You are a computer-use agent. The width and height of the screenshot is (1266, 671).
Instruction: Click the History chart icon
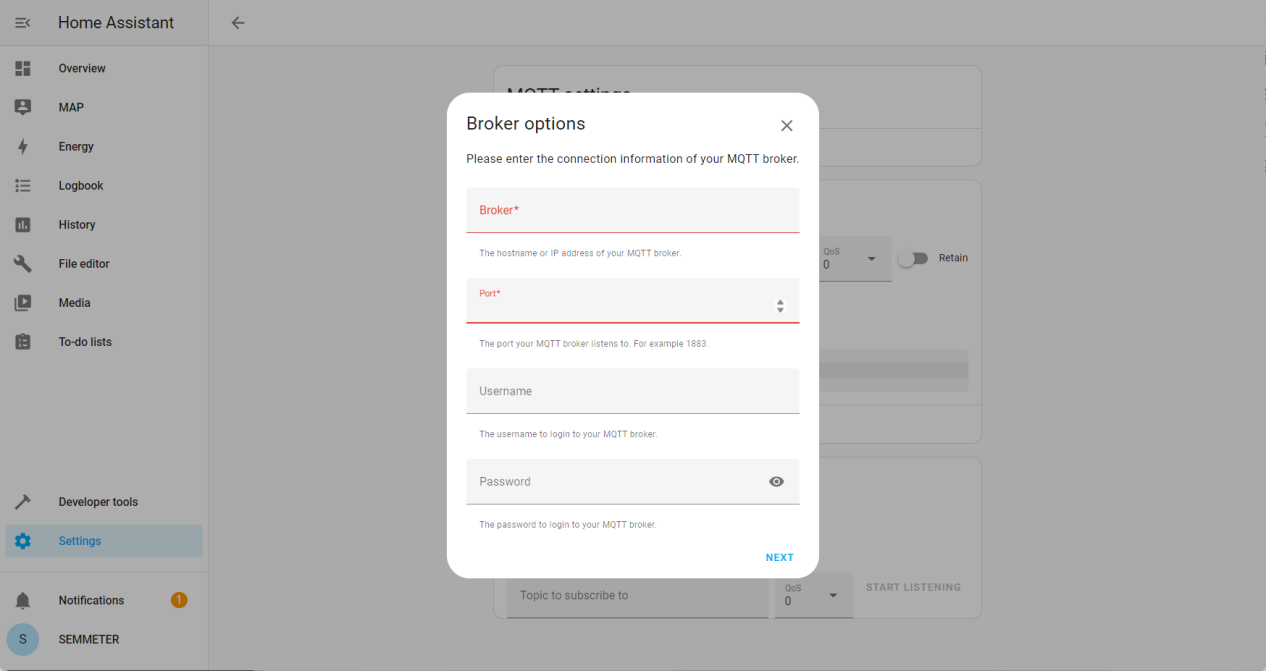pos(23,225)
